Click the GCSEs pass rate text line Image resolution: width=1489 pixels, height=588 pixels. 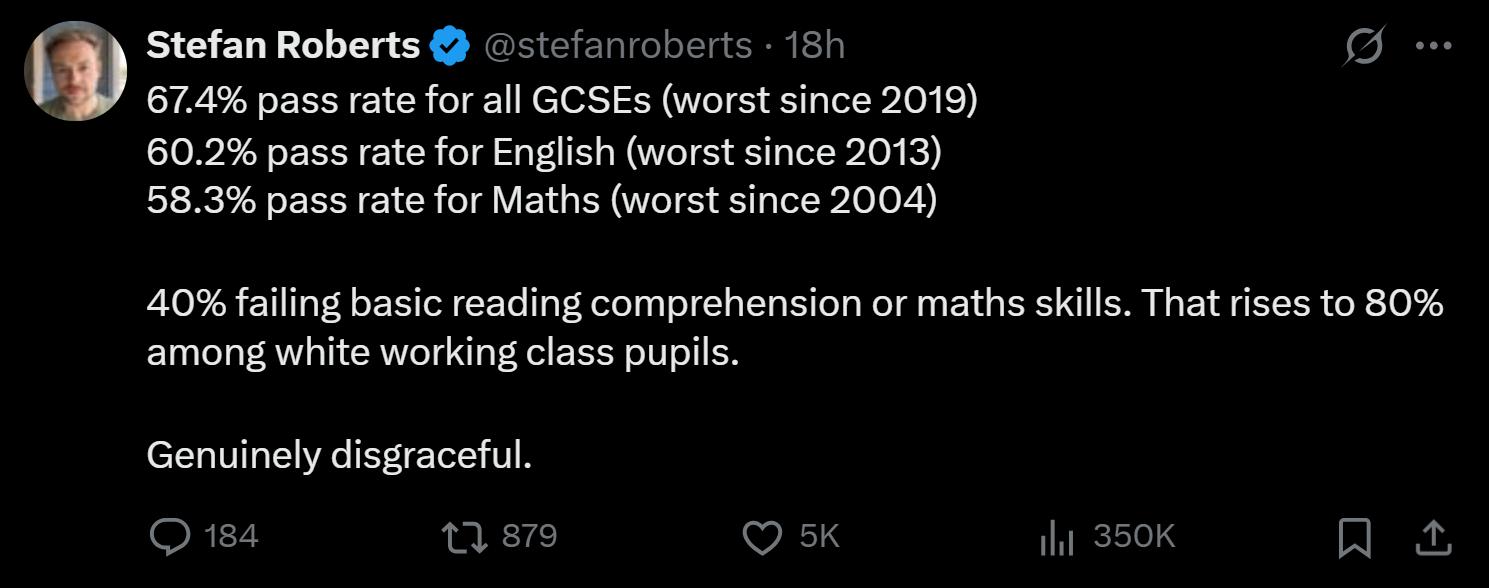(562, 99)
